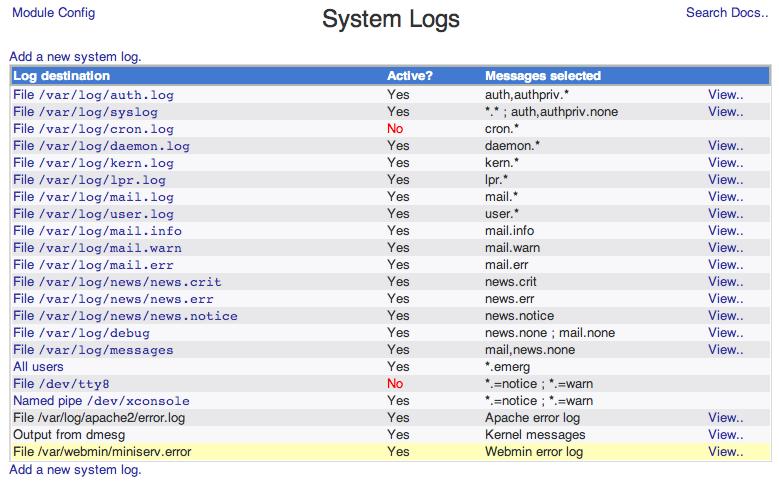
Task: Click the bottom 'Add a new system log' link
Action: click(x=75, y=469)
